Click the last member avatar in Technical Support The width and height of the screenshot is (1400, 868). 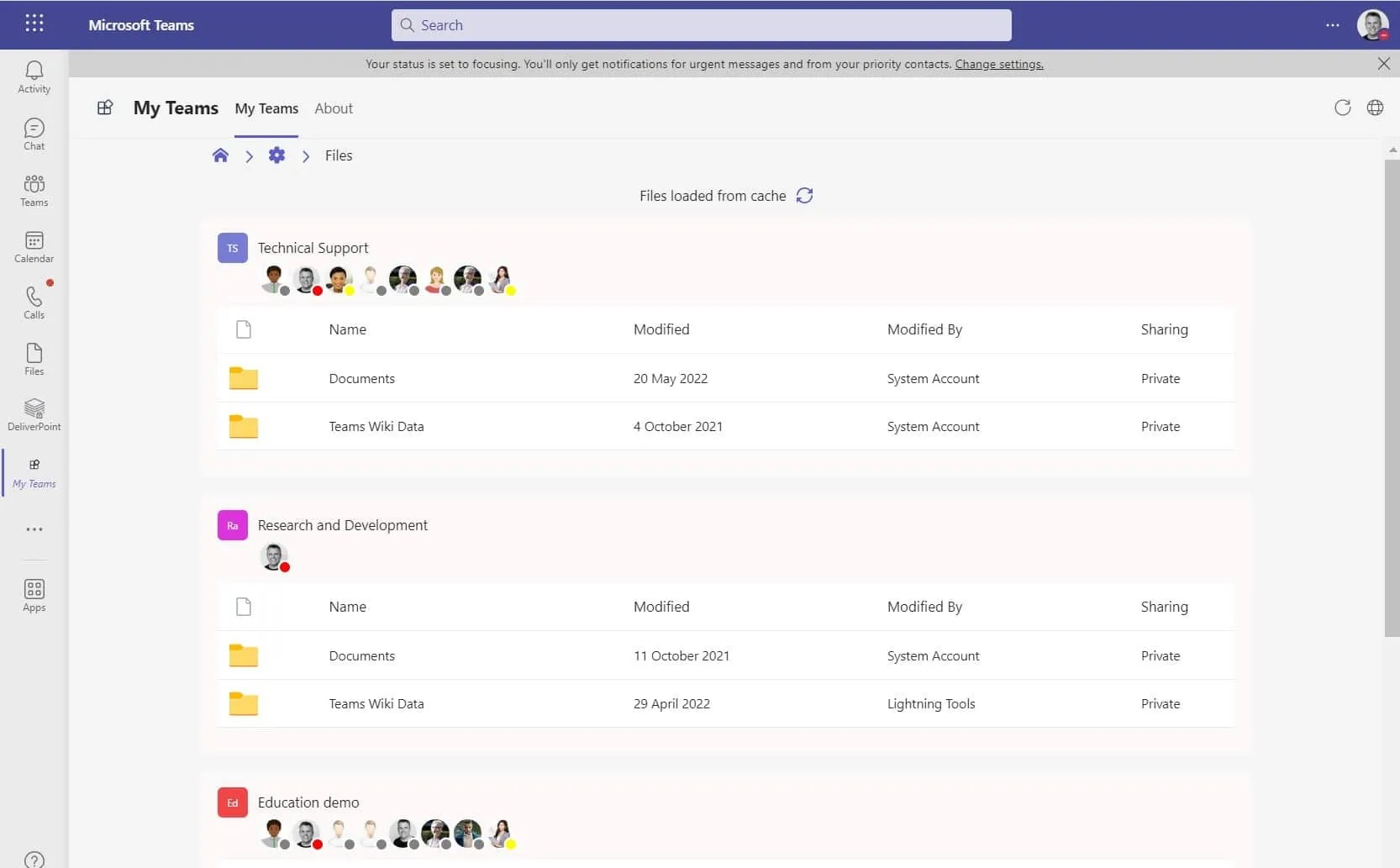point(502,280)
